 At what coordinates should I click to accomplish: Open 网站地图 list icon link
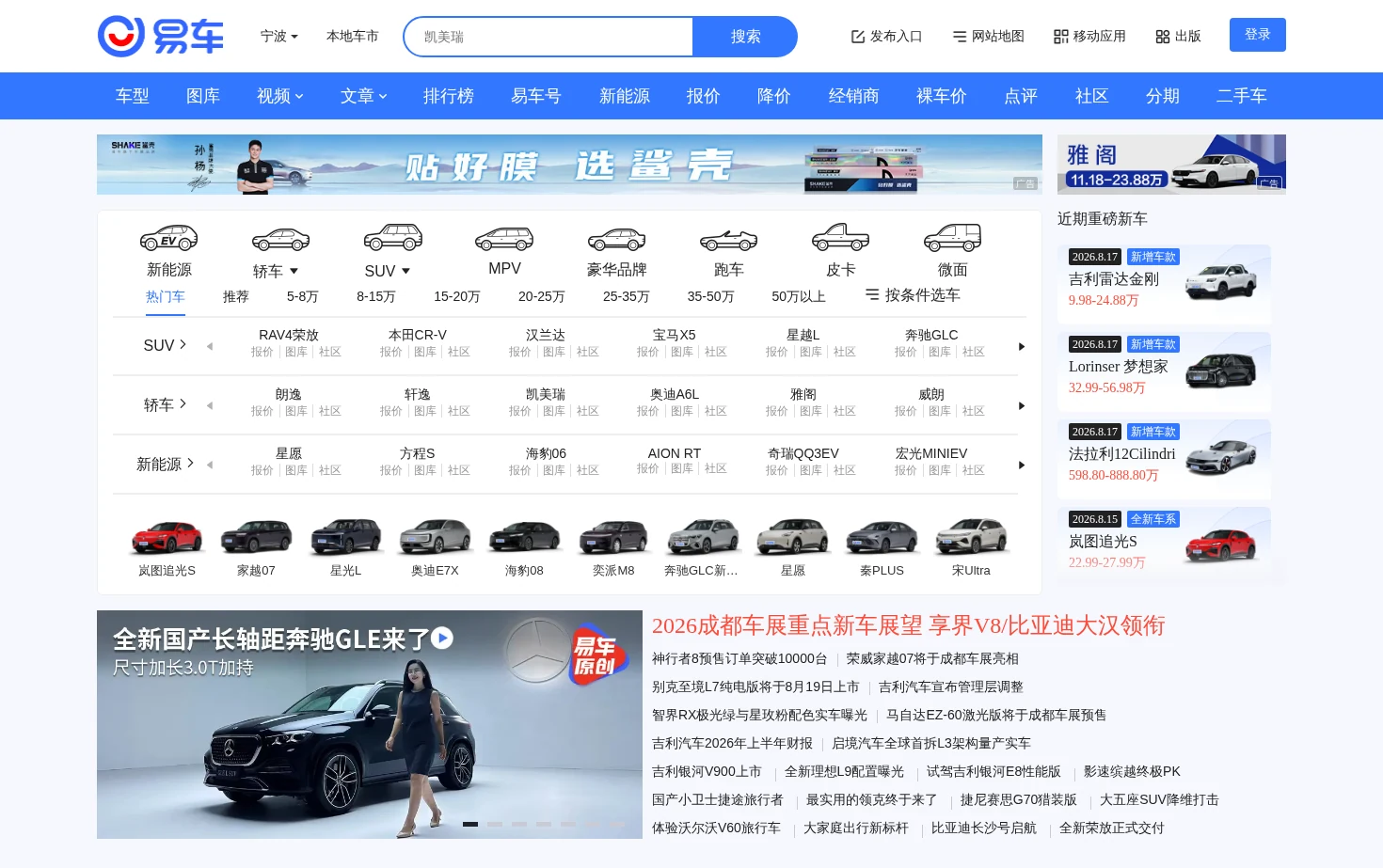click(x=988, y=37)
